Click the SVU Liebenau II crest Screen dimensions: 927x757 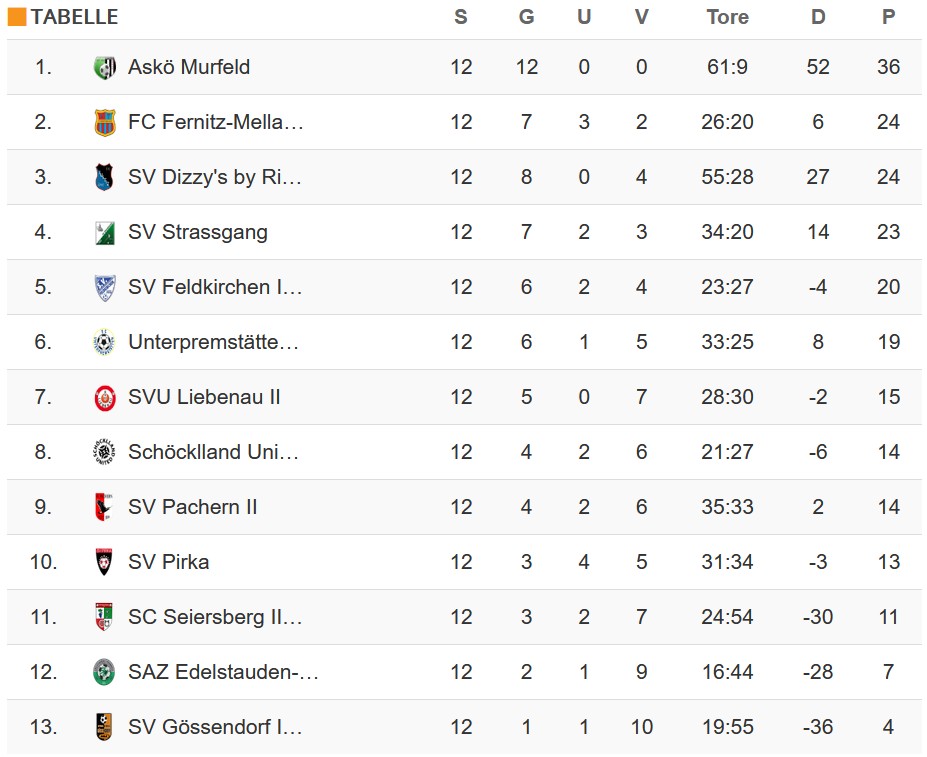pos(104,398)
